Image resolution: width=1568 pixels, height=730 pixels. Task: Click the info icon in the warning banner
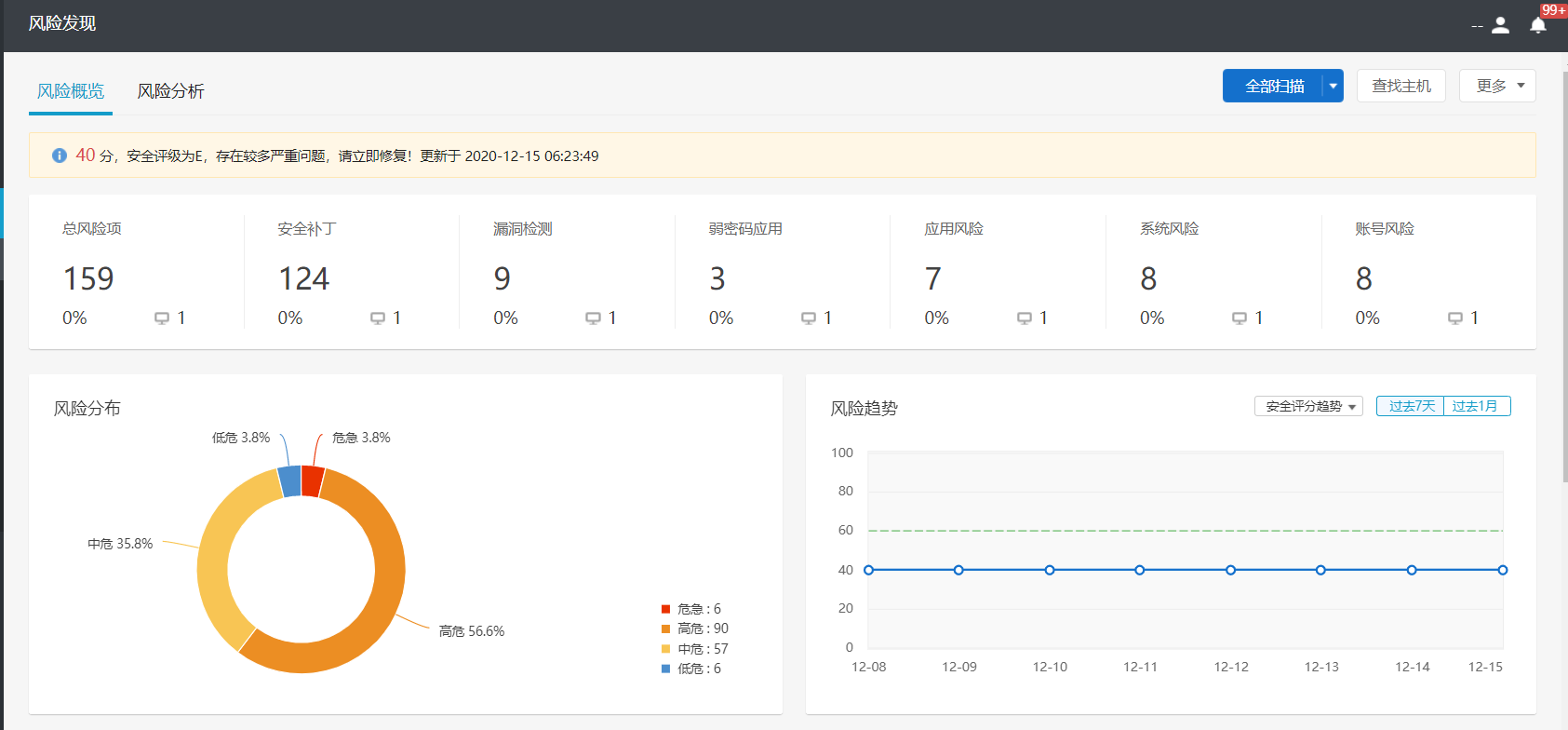click(60, 155)
